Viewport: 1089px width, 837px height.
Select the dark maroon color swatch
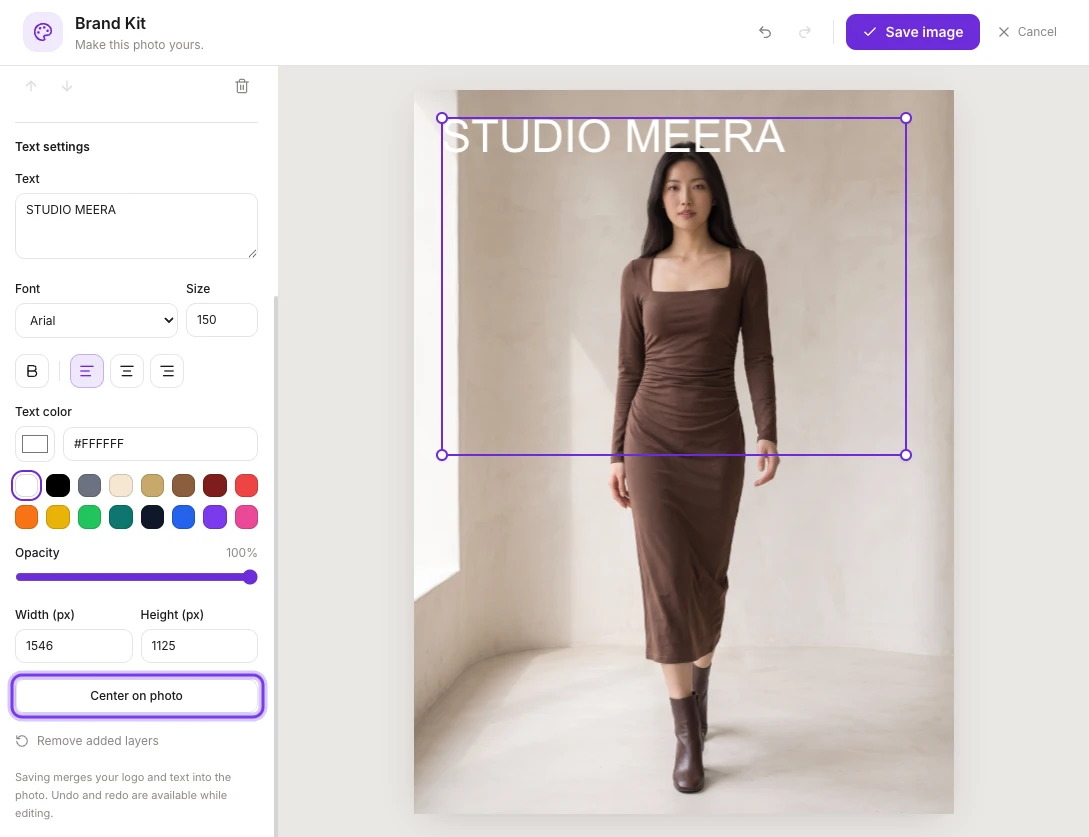pyautogui.click(x=215, y=486)
